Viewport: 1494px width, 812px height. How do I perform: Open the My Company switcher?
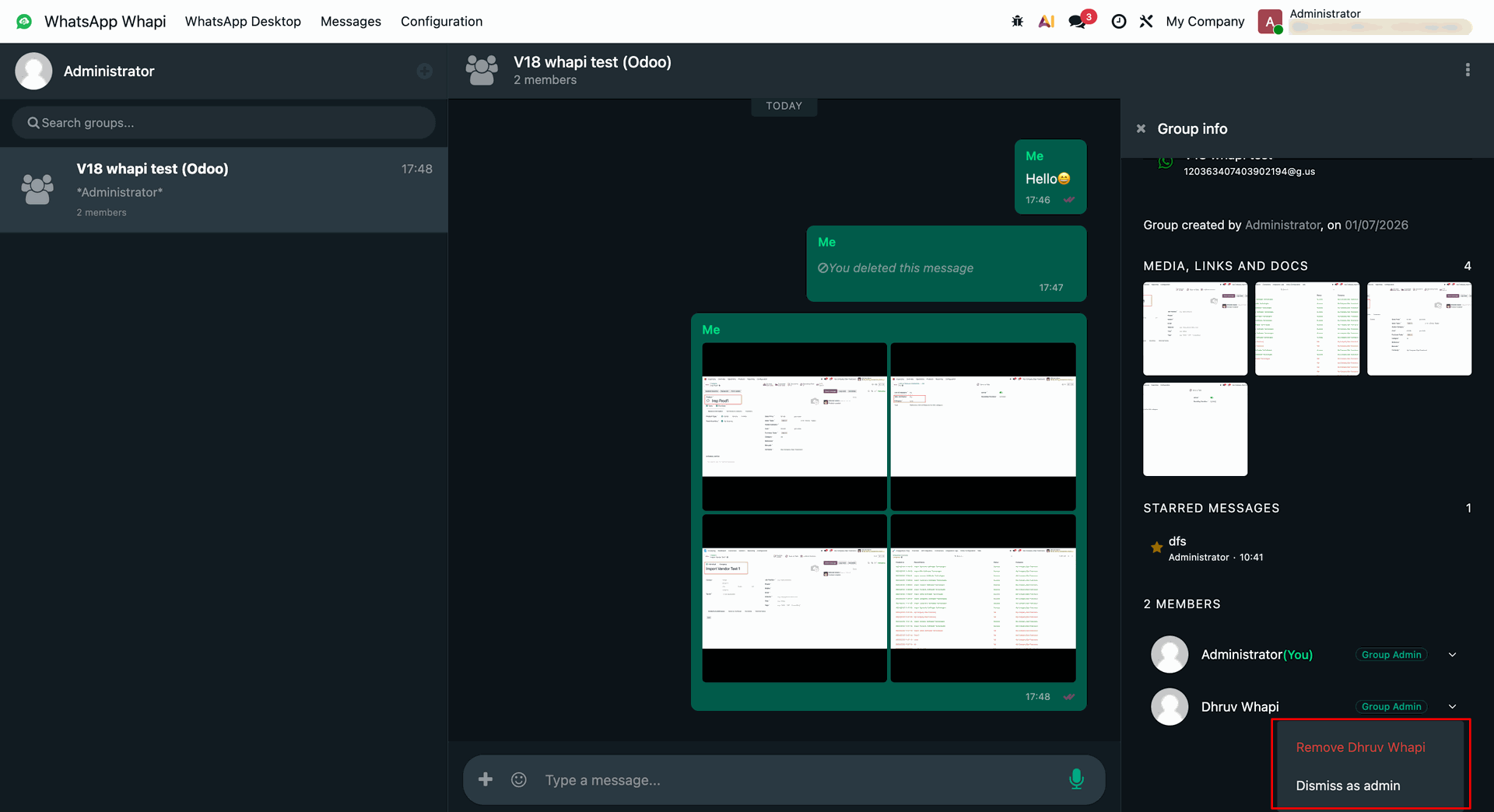1205,22
